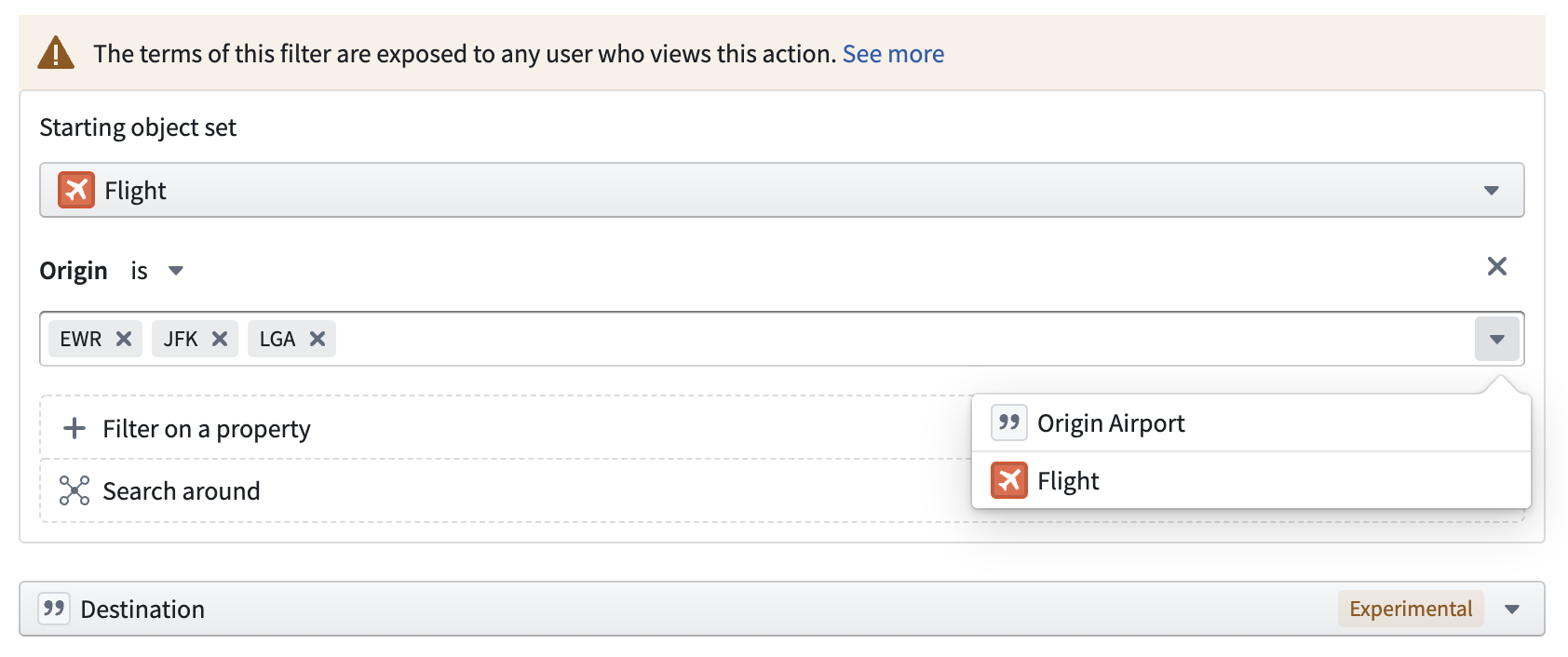Viewport: 1568px width, 657px height.
Task: Click the Flight airplane icon in starting object set
Action: click(x=76, y=190)
